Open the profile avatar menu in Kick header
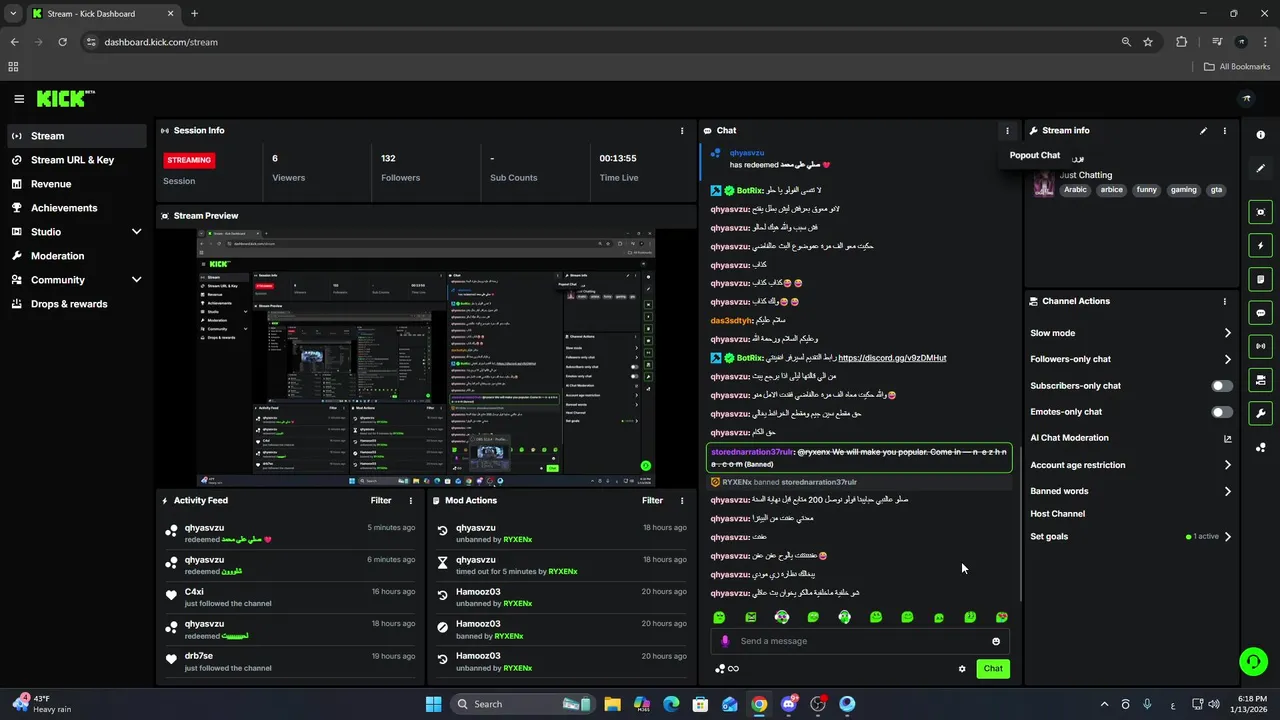Image resolution: width=1280 pixels, height=720 pixels. tap(1246, 98)
